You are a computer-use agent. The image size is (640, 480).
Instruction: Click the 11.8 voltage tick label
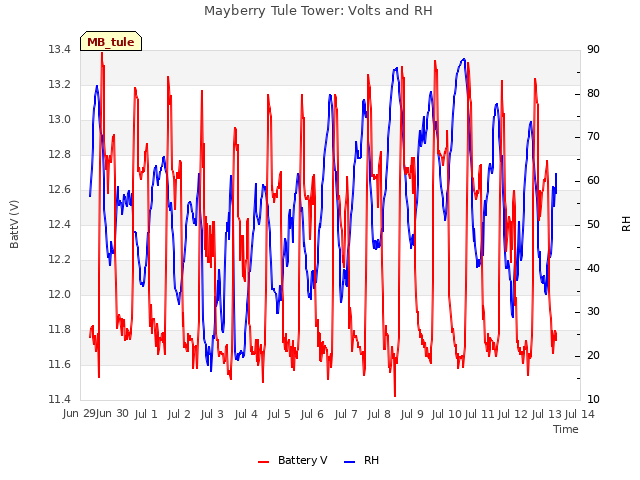pos(59,329)
